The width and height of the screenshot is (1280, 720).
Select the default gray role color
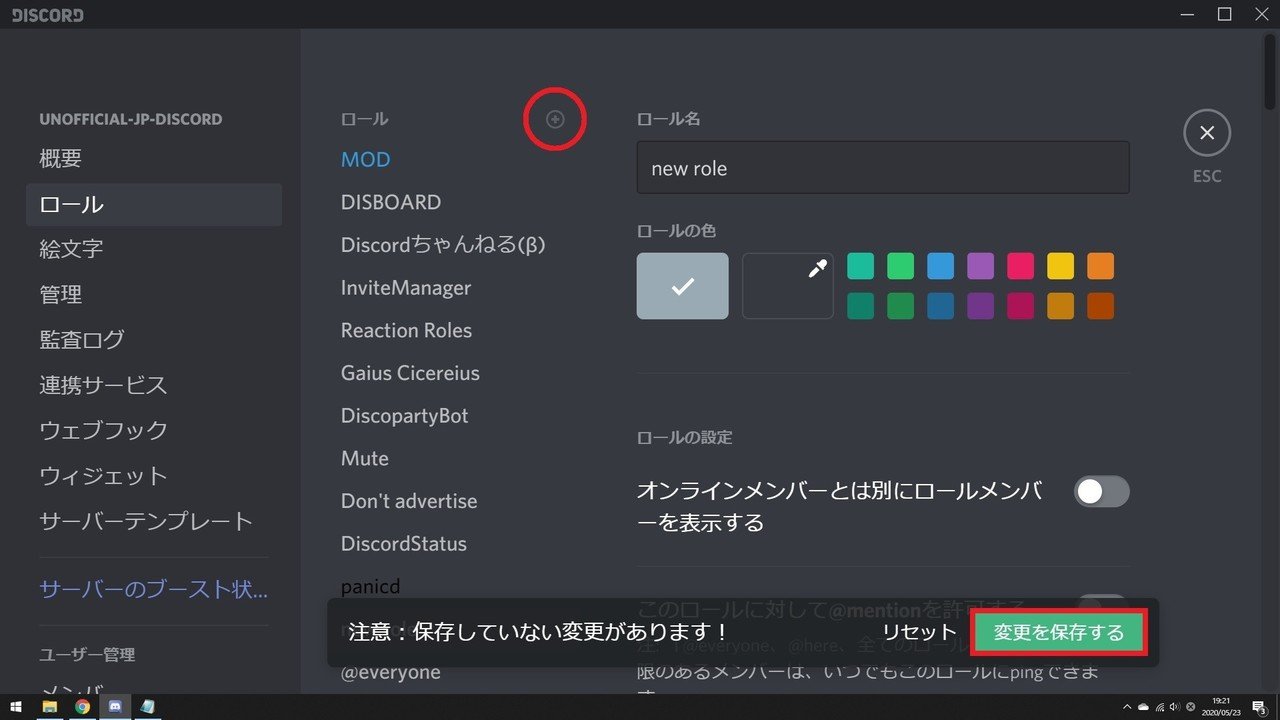tap(683, 286)
